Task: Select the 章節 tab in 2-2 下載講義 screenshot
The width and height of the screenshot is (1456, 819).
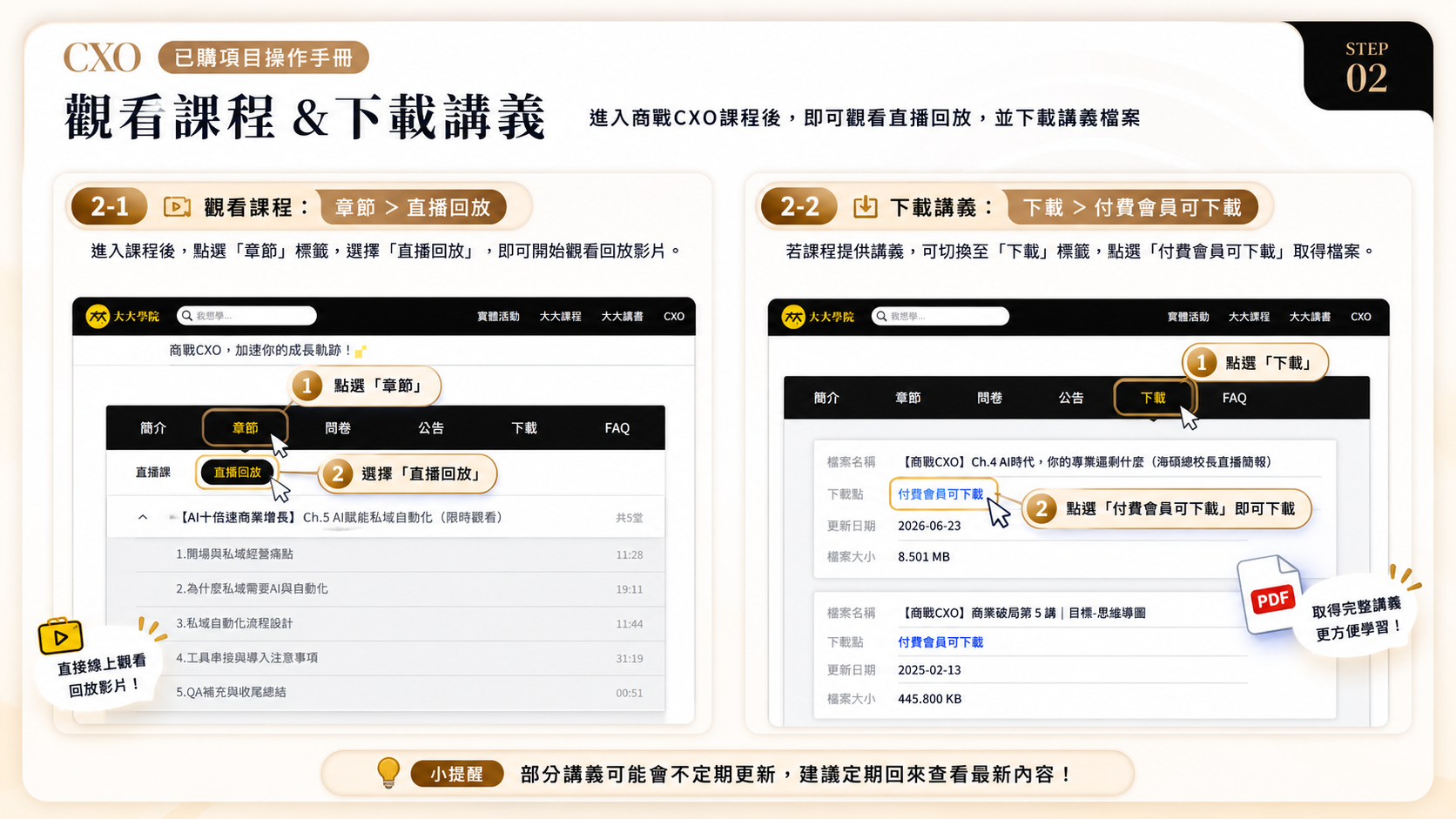Action: point(908,398)
